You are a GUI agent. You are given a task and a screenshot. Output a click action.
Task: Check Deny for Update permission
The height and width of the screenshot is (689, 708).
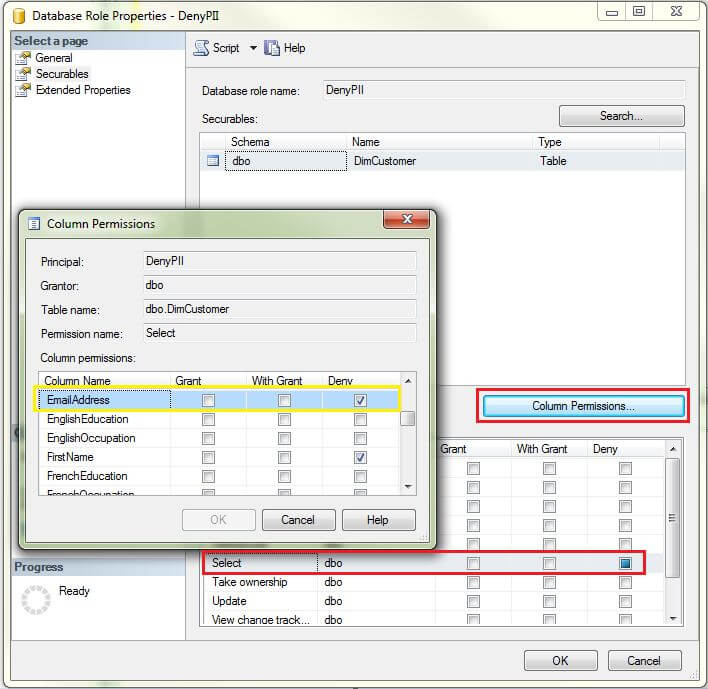point(625,601)
